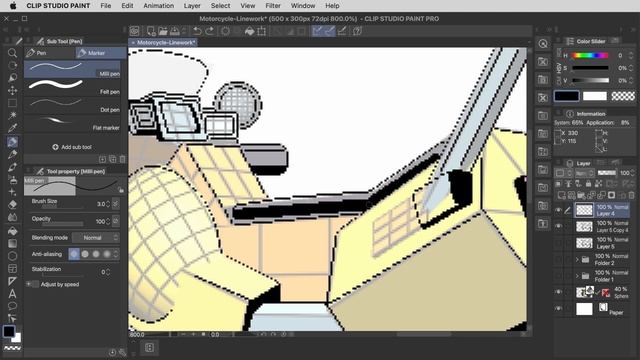Click the Brush Size stepper arrows

(108, 204)
